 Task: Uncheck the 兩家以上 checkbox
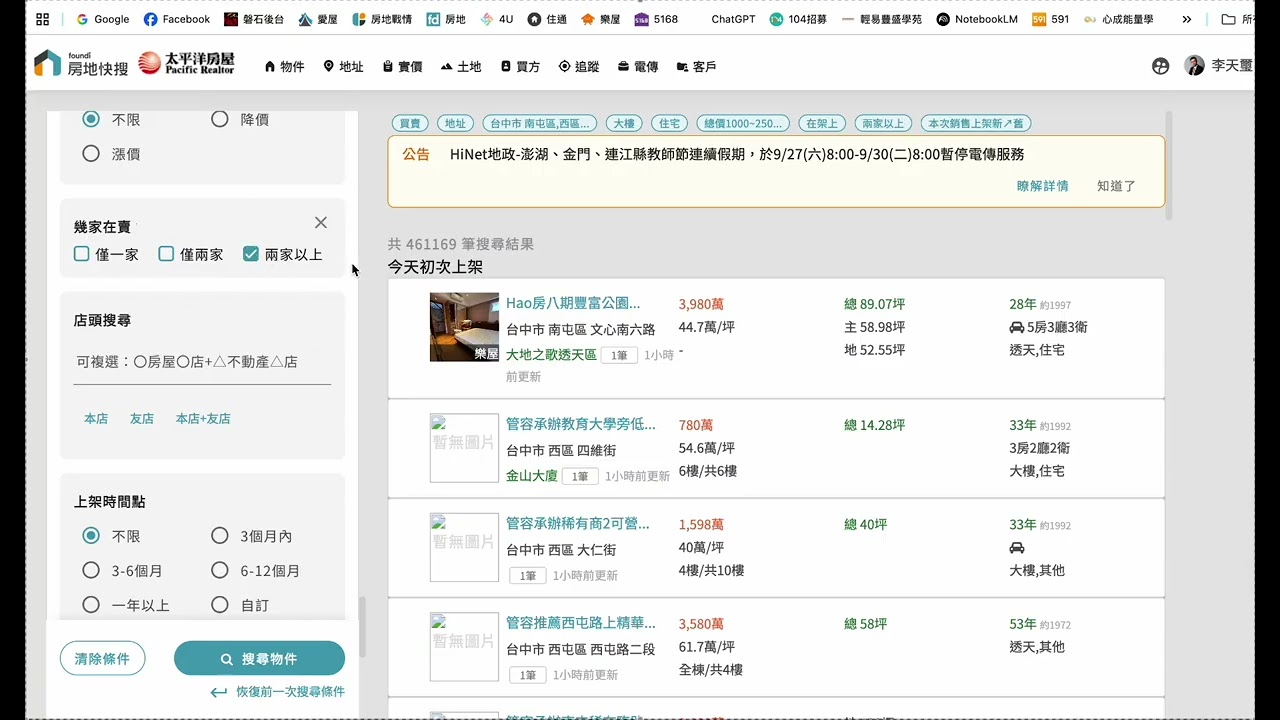coord(251,254)
